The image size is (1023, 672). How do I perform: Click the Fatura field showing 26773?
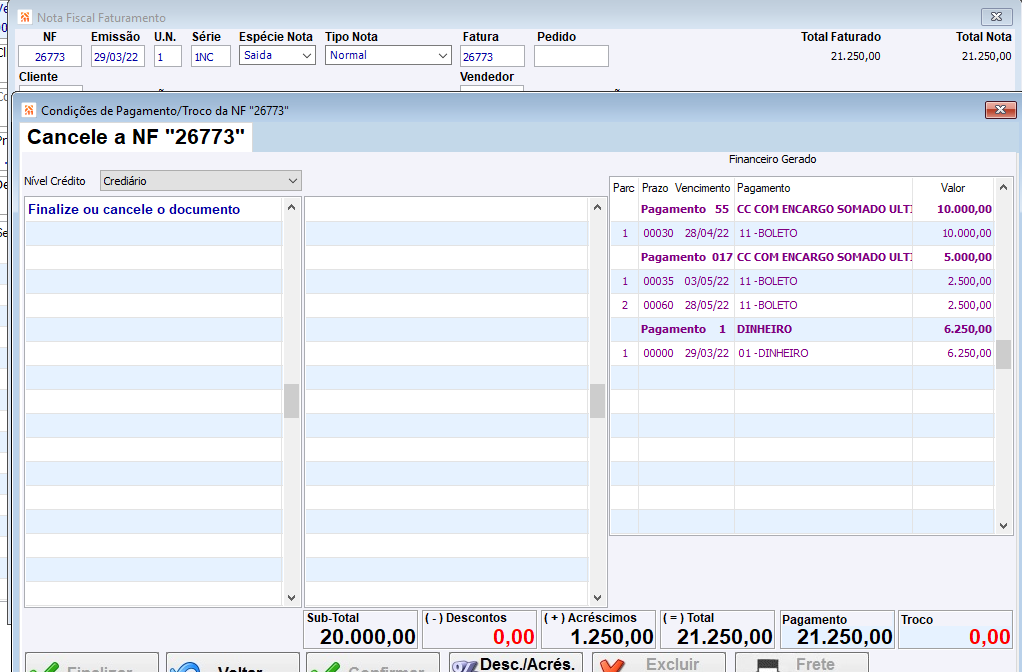pos(492,57)
